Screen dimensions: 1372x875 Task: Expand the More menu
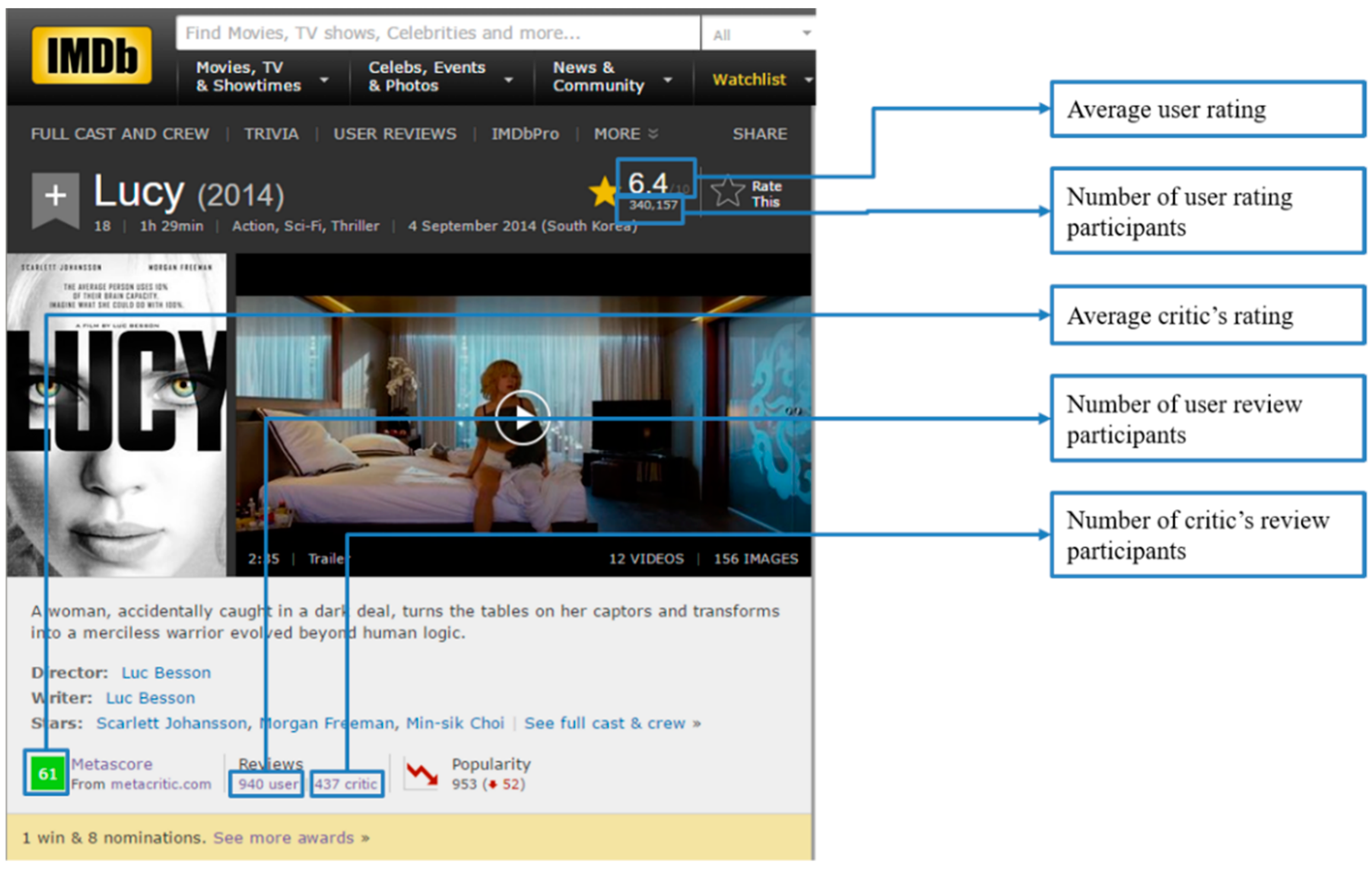(626, 134)
